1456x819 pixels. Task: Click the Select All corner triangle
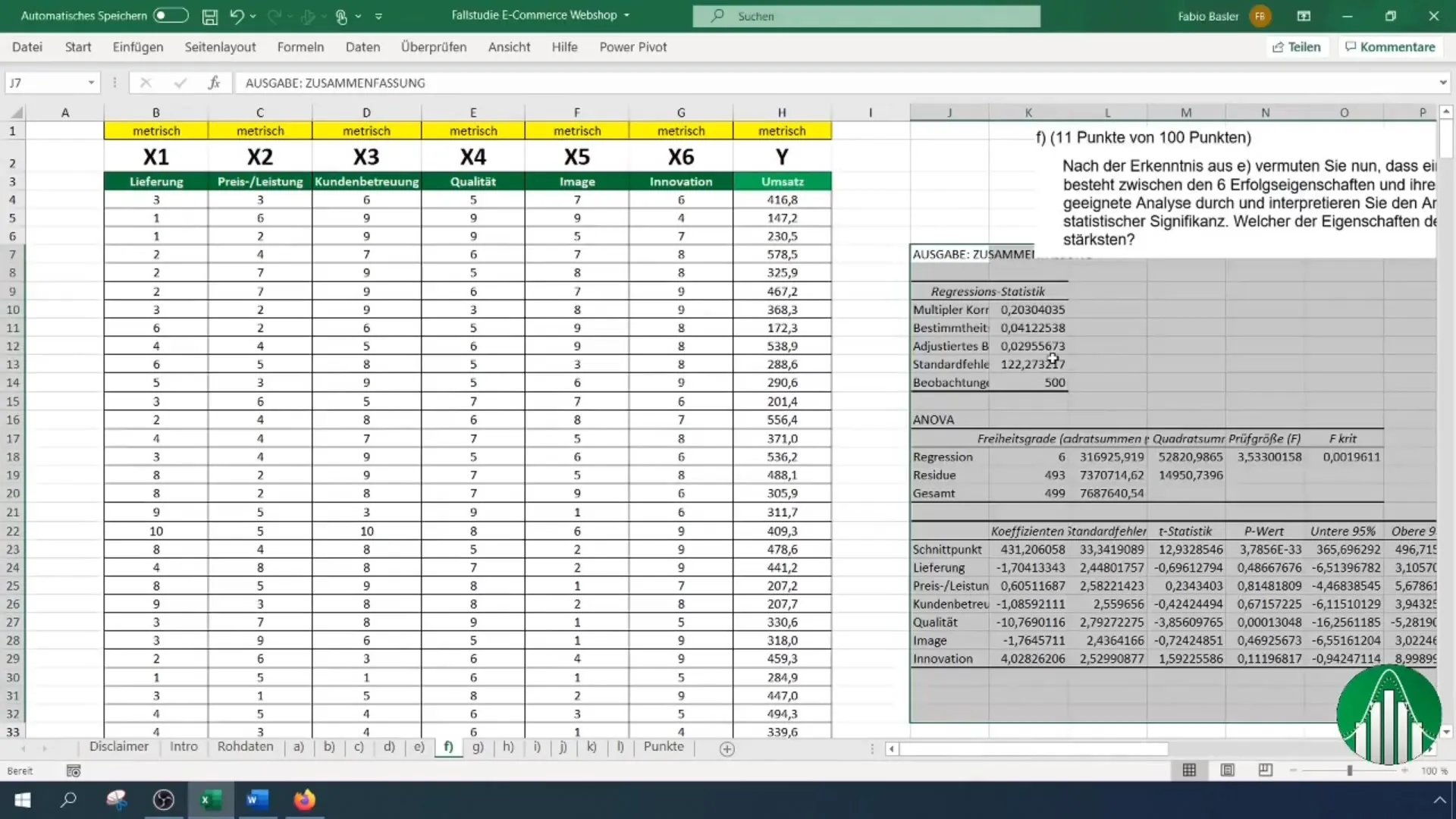[x=17, y=113]
